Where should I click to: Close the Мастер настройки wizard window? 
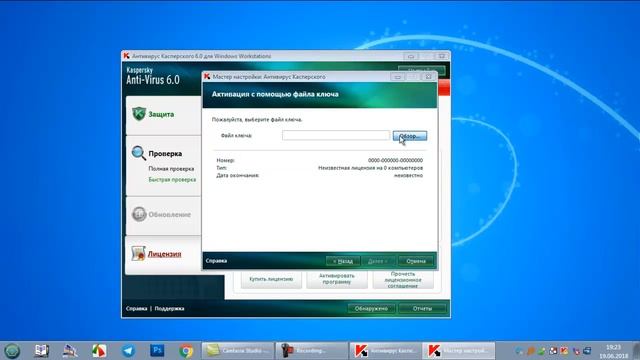[428, 77]
